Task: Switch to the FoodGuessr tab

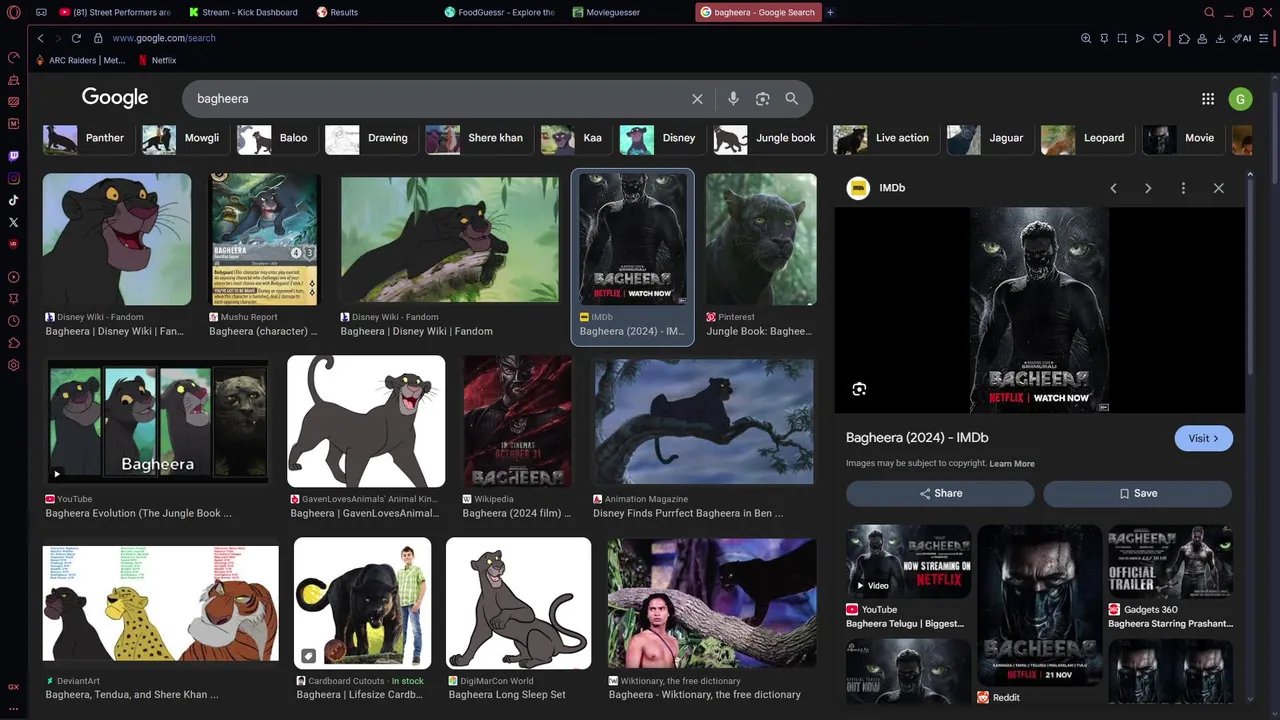Action: pos(500,12)
